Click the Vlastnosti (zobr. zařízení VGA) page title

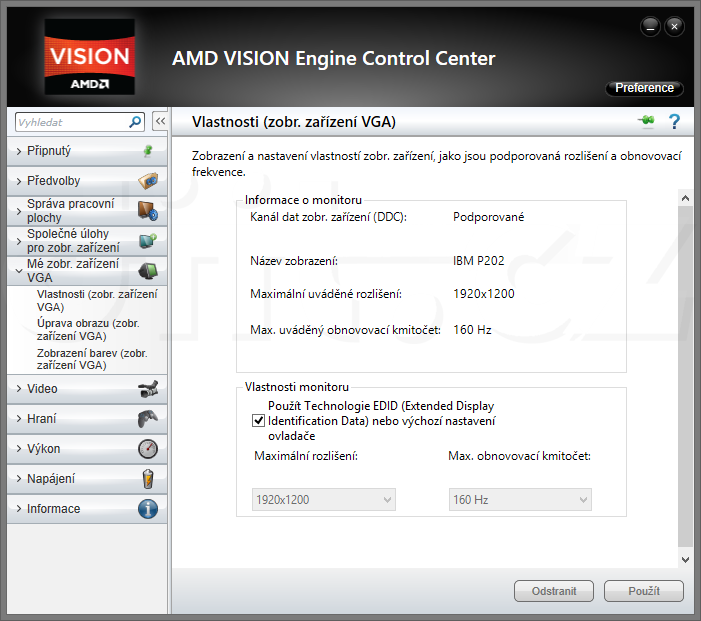tap(294, 122)
